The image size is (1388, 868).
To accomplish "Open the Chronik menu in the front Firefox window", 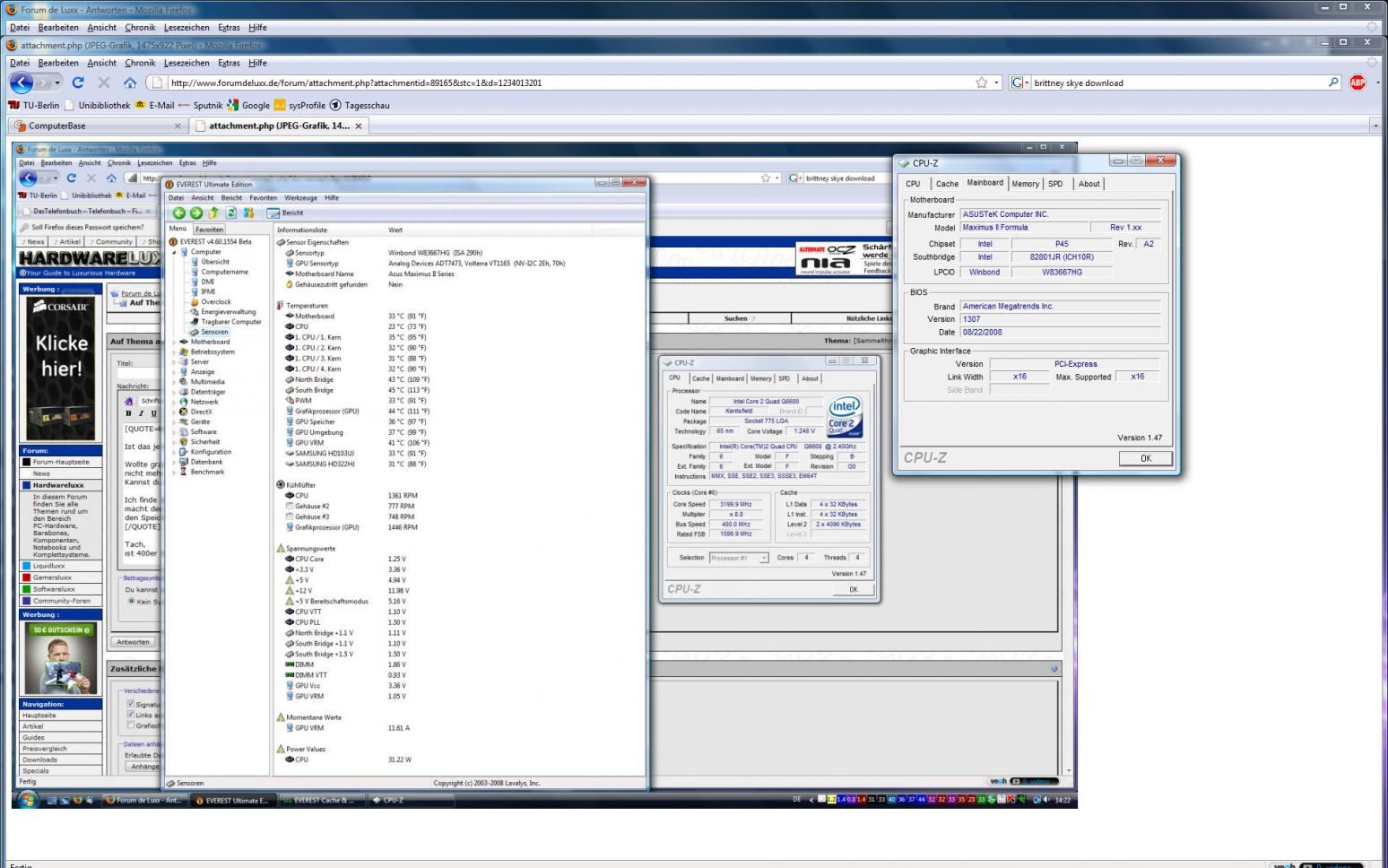I will click(x=140, y=63).
